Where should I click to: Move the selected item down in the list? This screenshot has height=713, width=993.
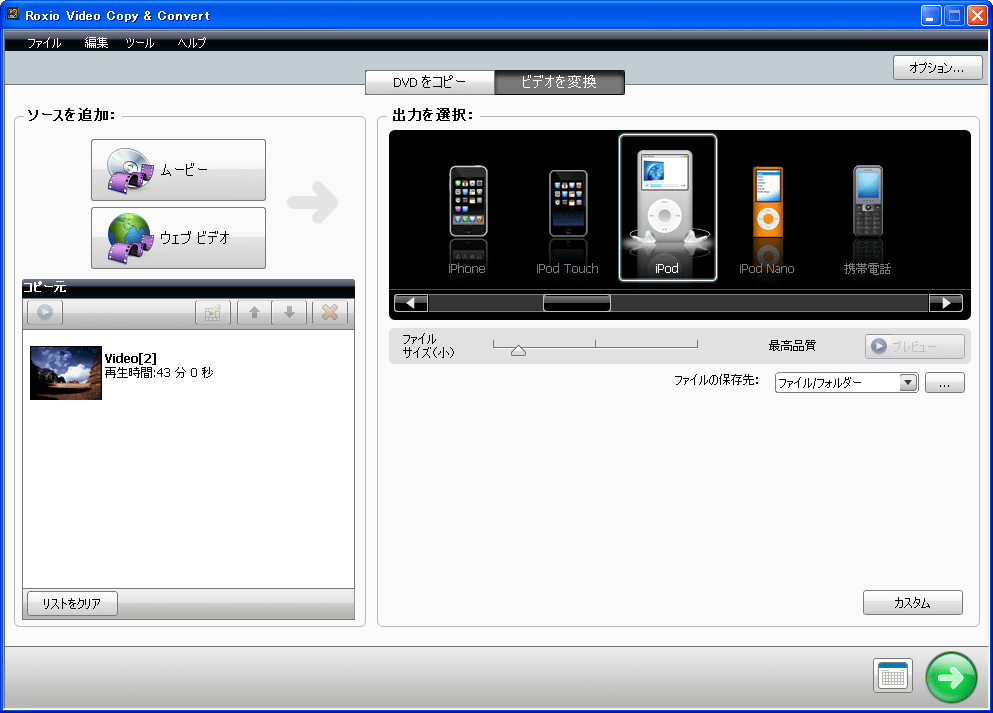[289, 312]
